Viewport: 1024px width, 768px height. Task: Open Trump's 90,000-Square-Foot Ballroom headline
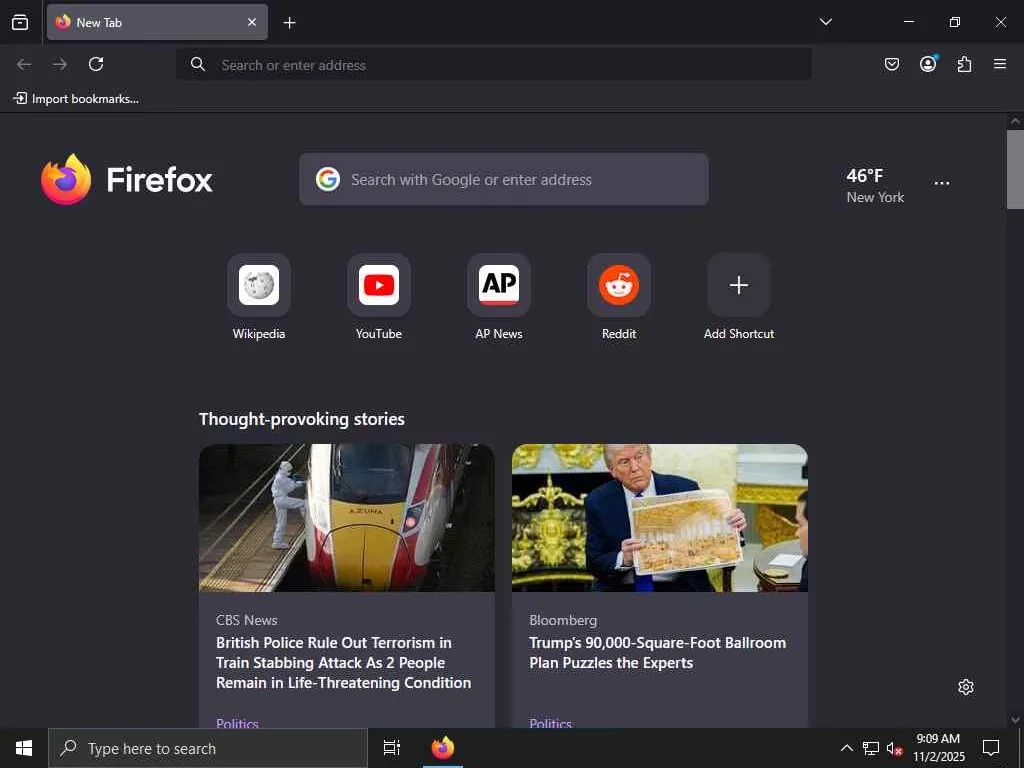point(658,652)
